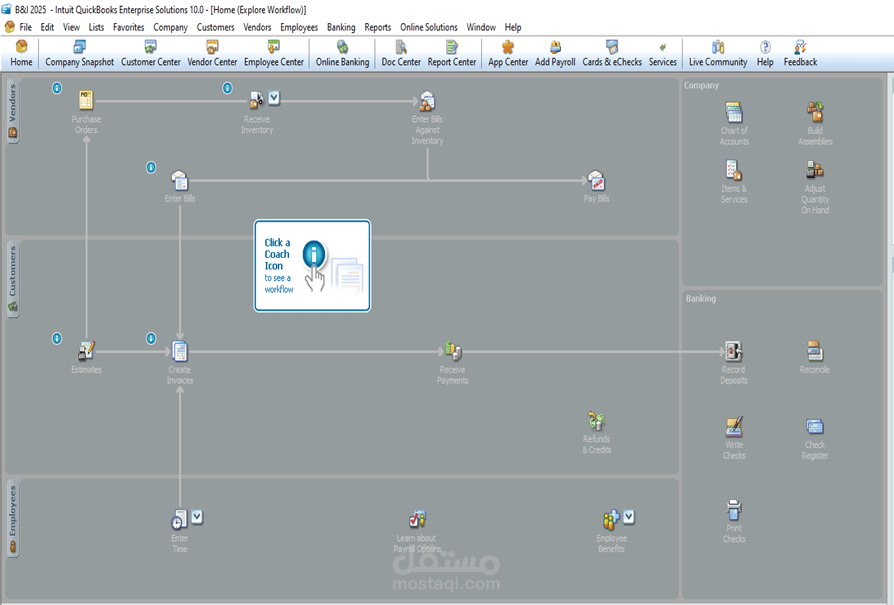Open Company Snapshot from the toolbar
The height and width of the screenshot is (605, 894).
click(79, 54)
